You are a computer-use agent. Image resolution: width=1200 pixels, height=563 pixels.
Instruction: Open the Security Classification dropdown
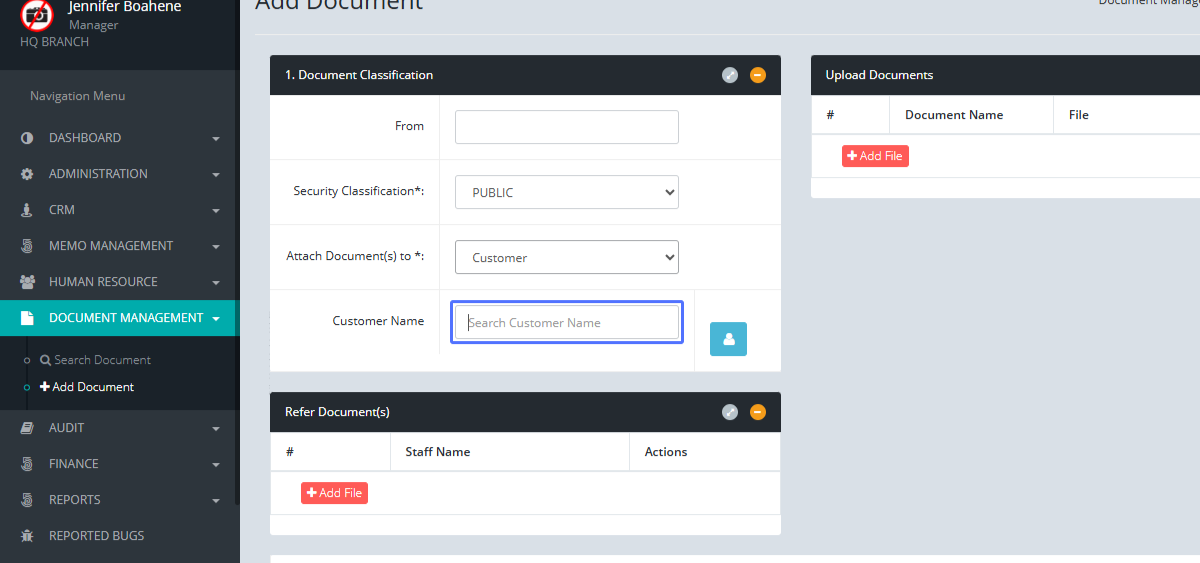coord(566,192)
